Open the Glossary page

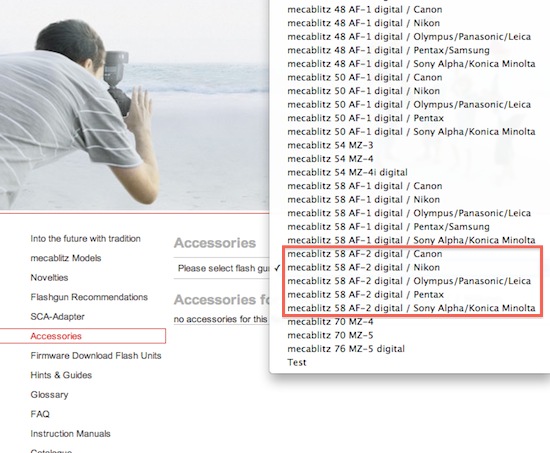(x=49, y=395)
